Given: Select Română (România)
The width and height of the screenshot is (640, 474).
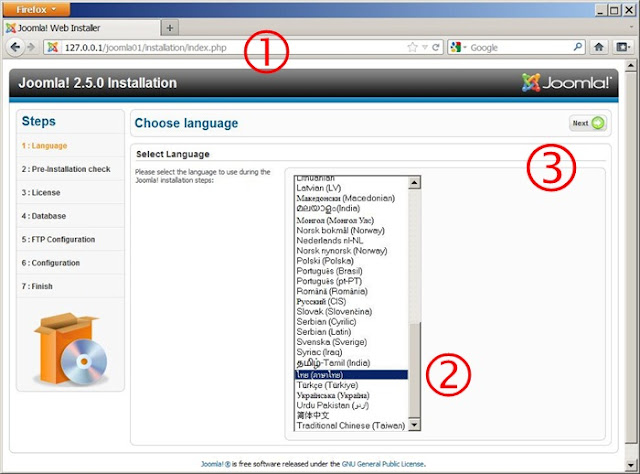Looking at the screenshot, I should pyautogui.click(x=351, y=292).
